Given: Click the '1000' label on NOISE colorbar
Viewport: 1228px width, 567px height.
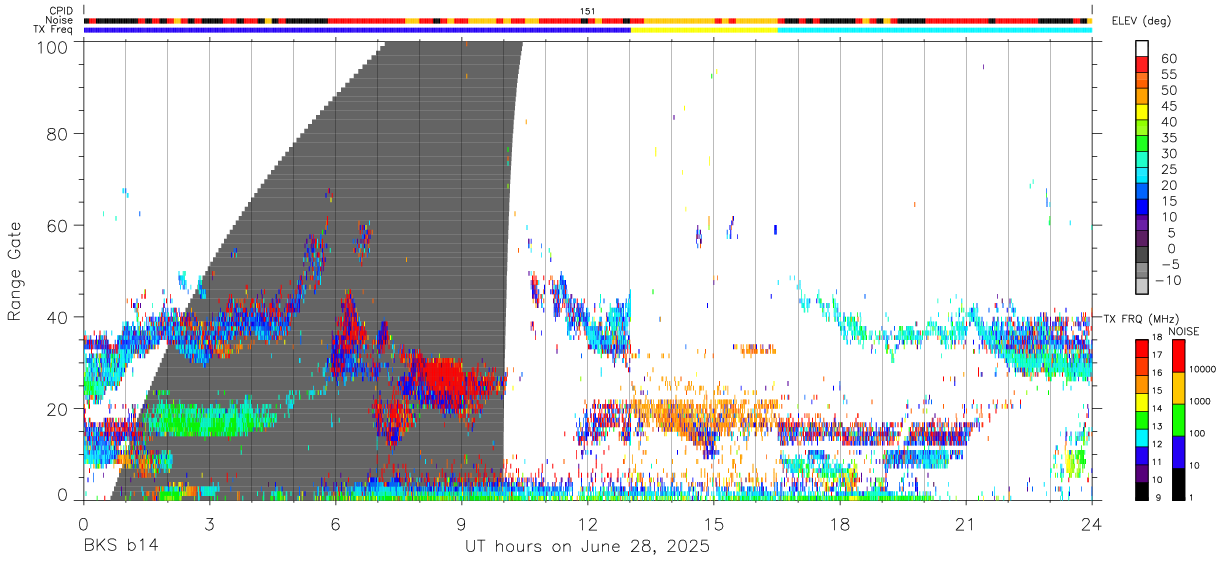Looking at the screenshot, I should point(1201,403).
